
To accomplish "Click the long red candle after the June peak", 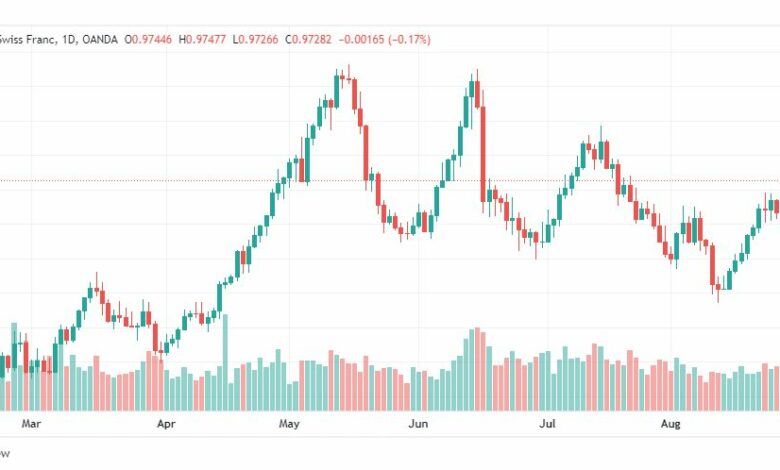I will point(483,154).
